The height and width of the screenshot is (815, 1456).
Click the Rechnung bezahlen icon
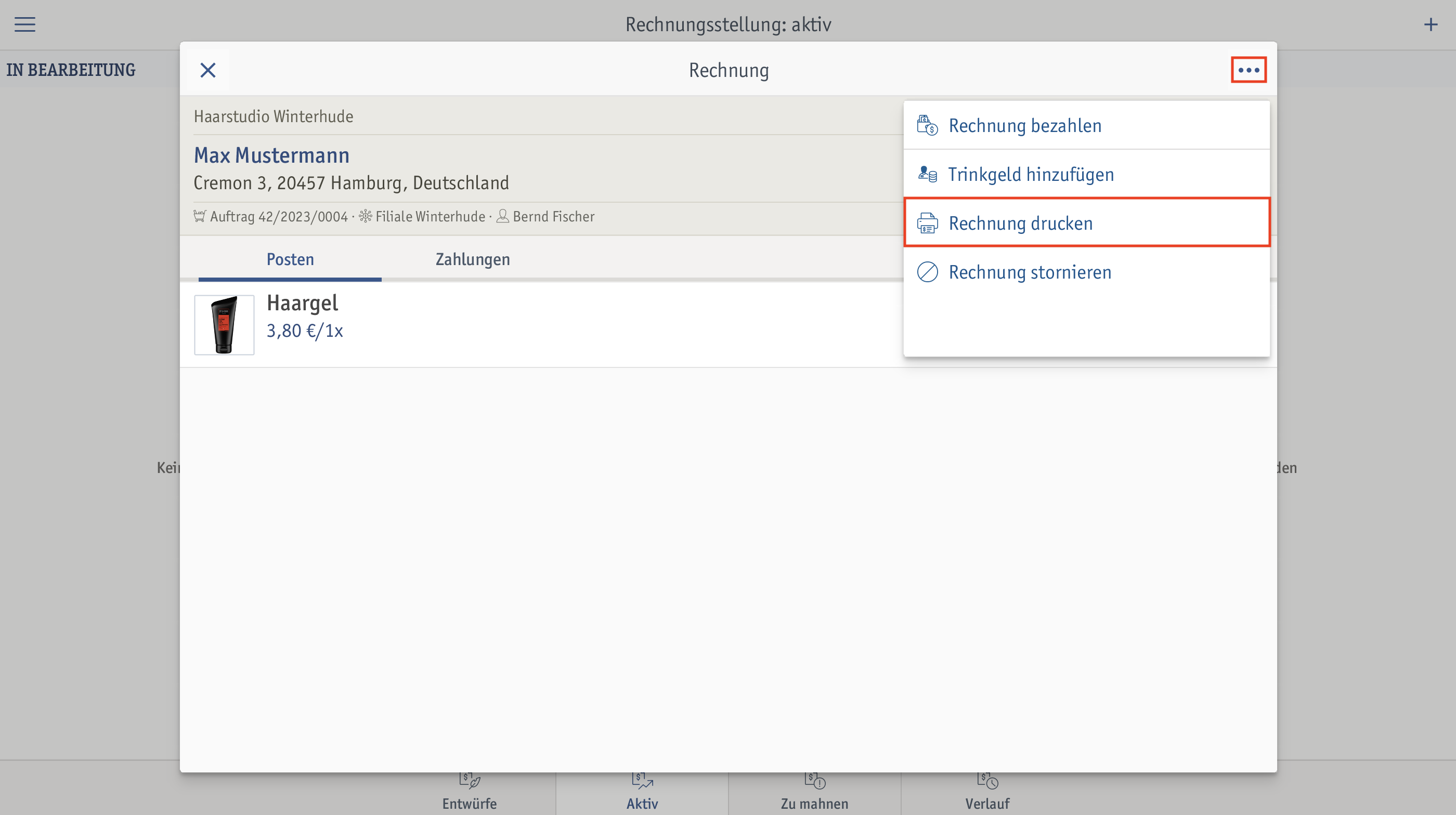[927, 125]
